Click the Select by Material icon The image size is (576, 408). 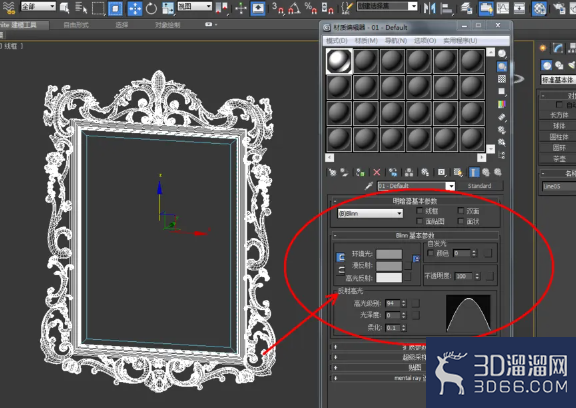click(x=502, y=142)
